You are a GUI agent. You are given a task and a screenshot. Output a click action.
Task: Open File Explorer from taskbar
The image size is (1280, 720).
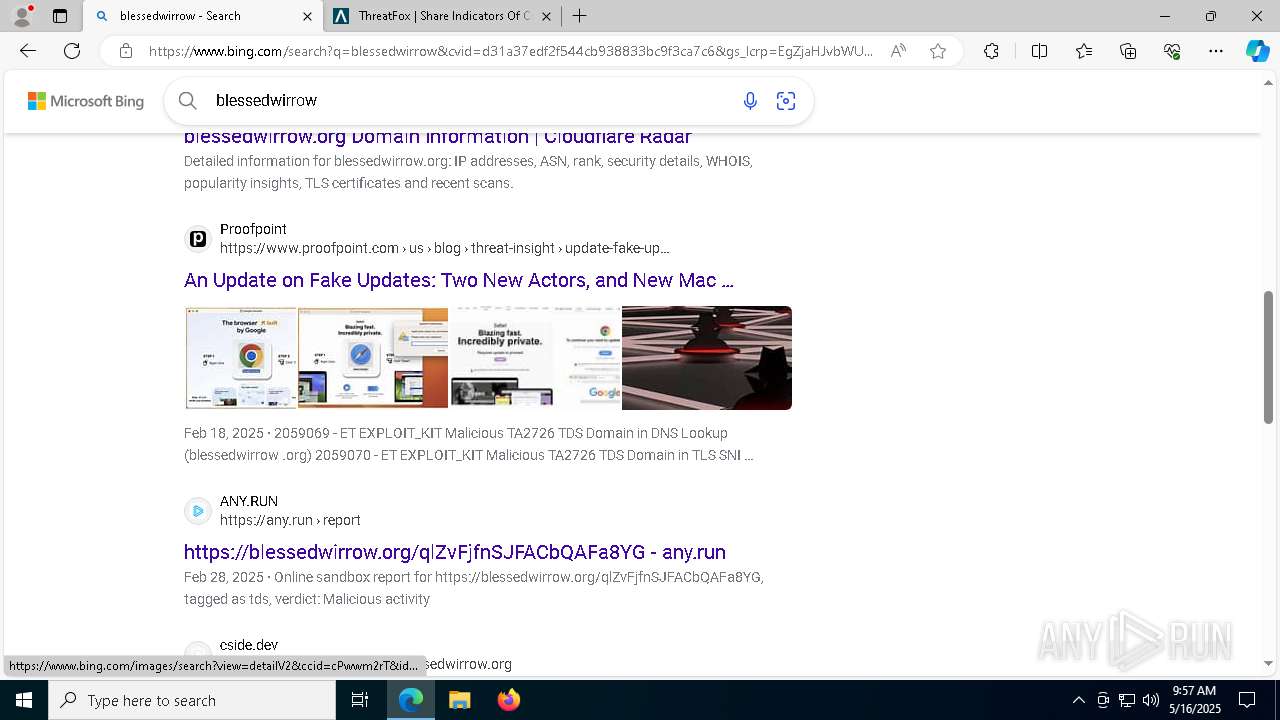(x=459, y=700)
